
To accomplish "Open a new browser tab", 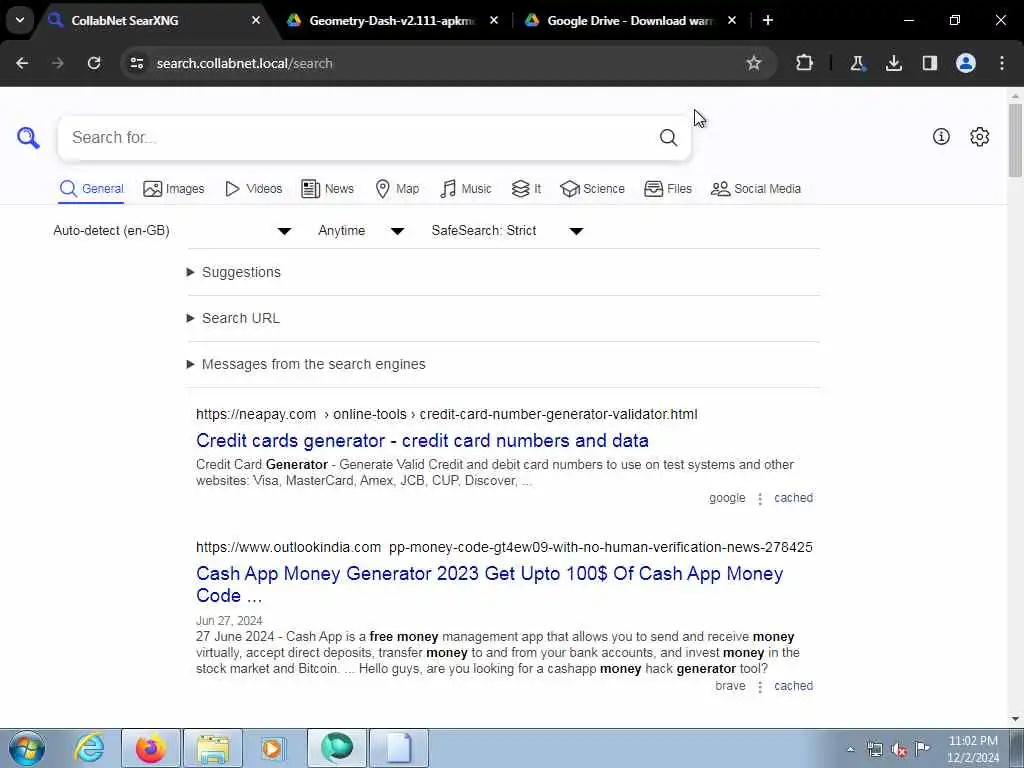I will coord(768,20).
